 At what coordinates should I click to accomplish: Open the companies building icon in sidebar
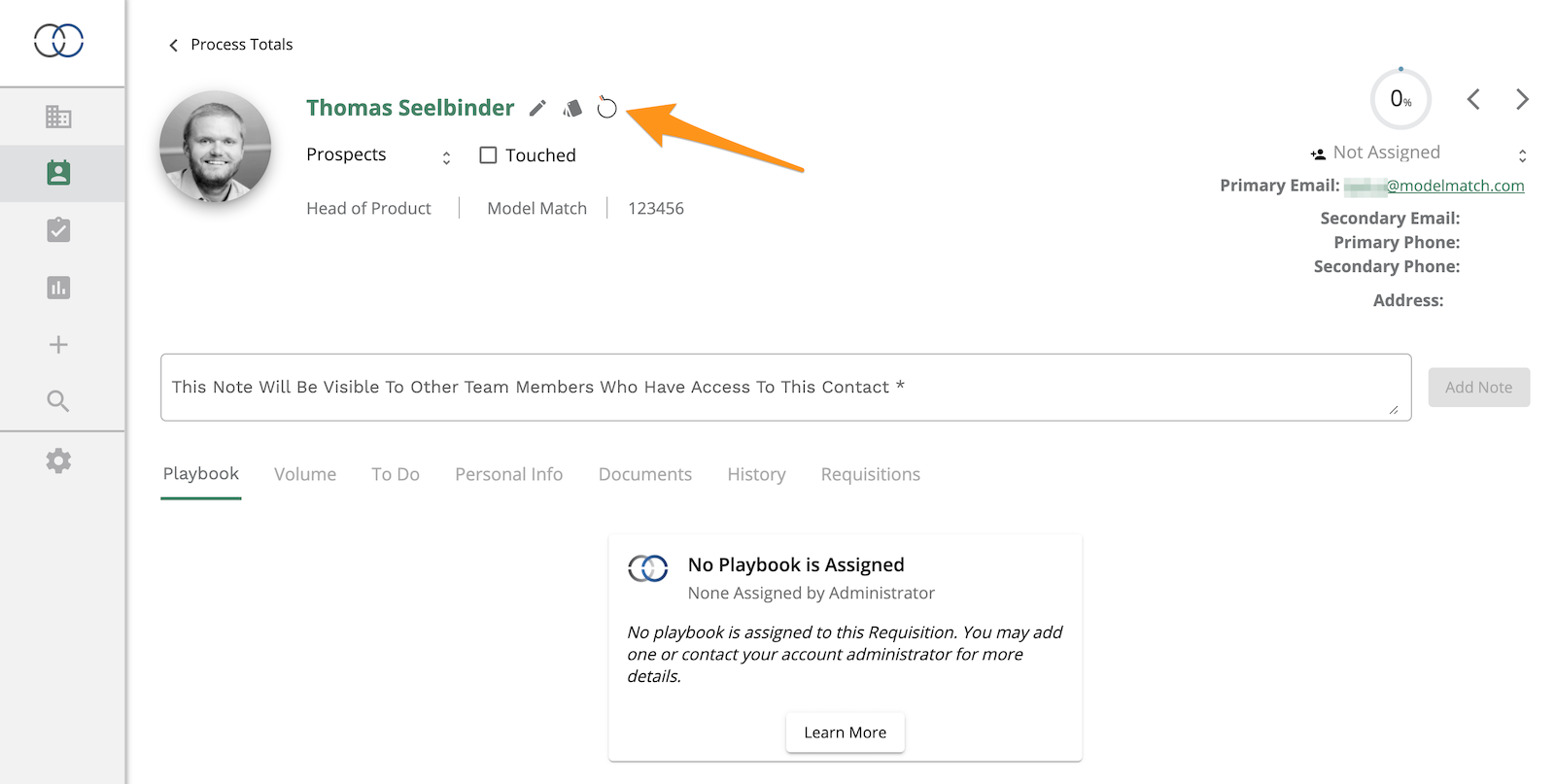tap(58, 117)
